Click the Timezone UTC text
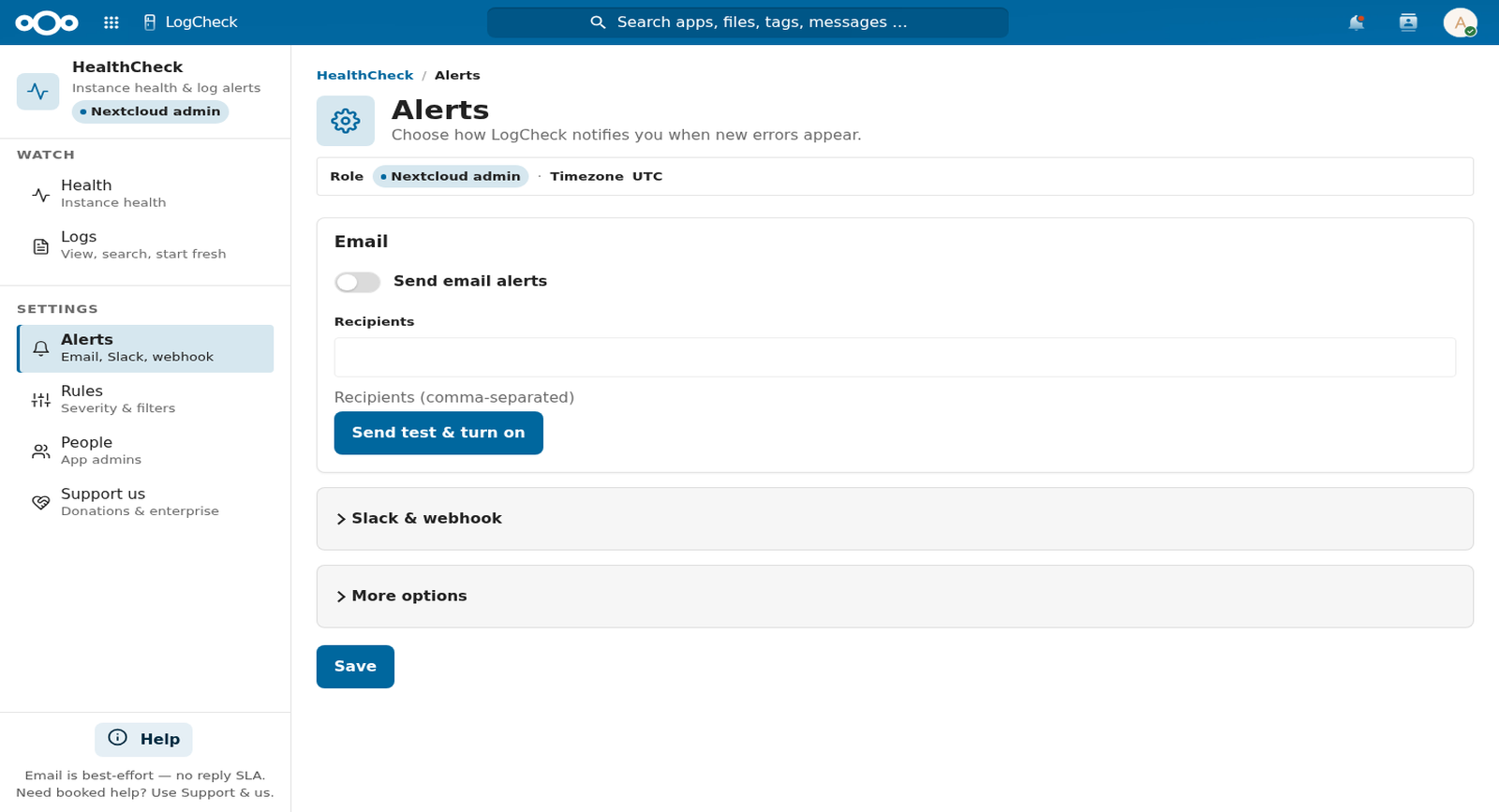Viewport: 1499px width, 812px height. pyautogui.click(x=606, y=176)
